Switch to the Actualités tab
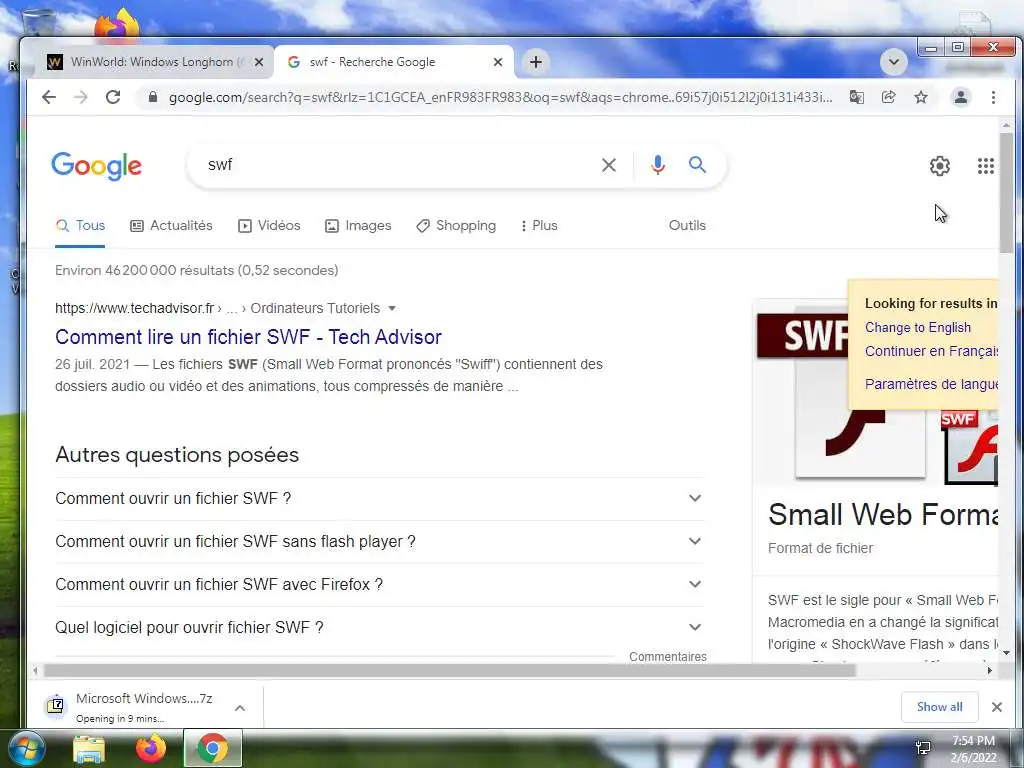The height and width of the screenshot is (768, 1024). (171, 225)
